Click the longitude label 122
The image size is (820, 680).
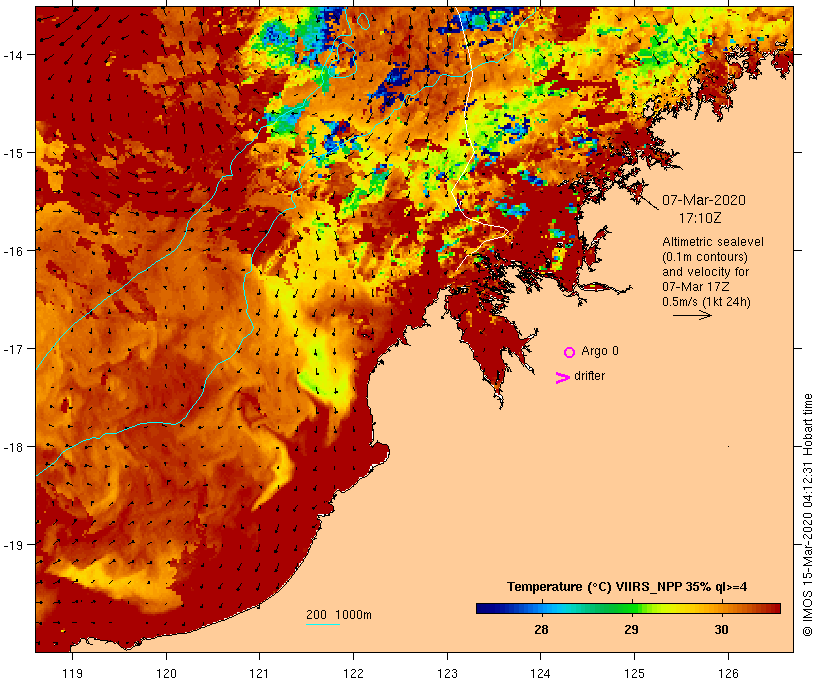click(354, 673)
